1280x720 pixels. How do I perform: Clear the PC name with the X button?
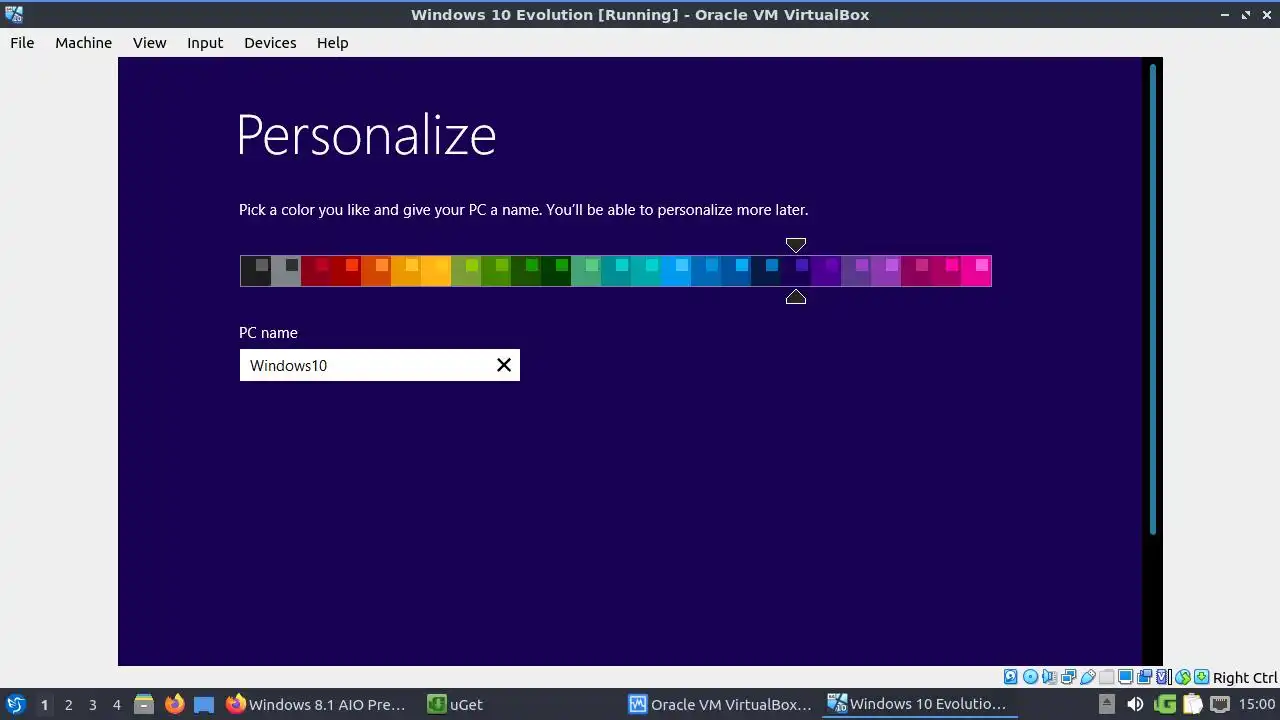point(504,365)
